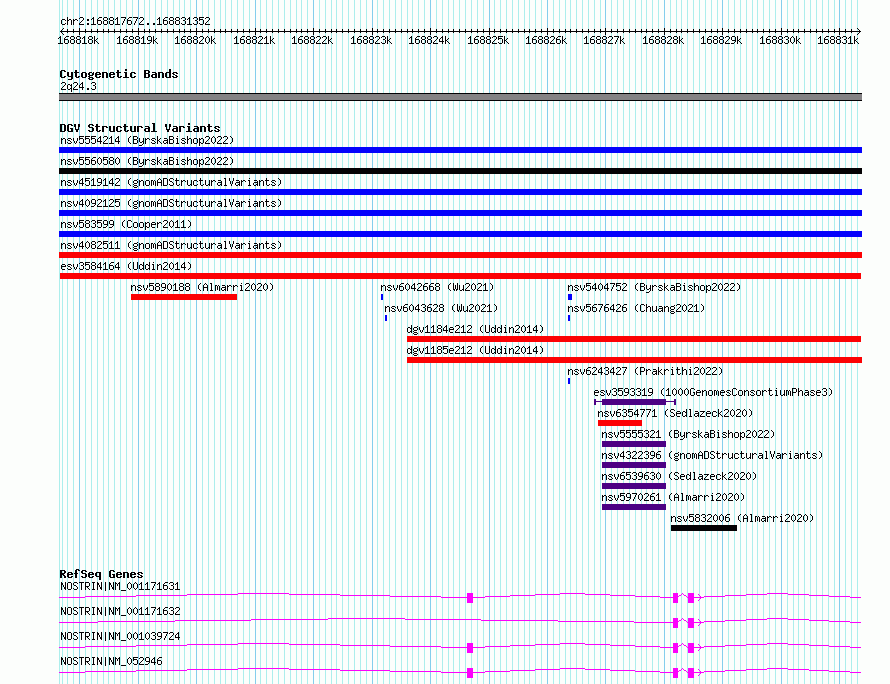
Task: Open NOSTRIN|NM_001171631 transcript label
Action: point(120,586)
